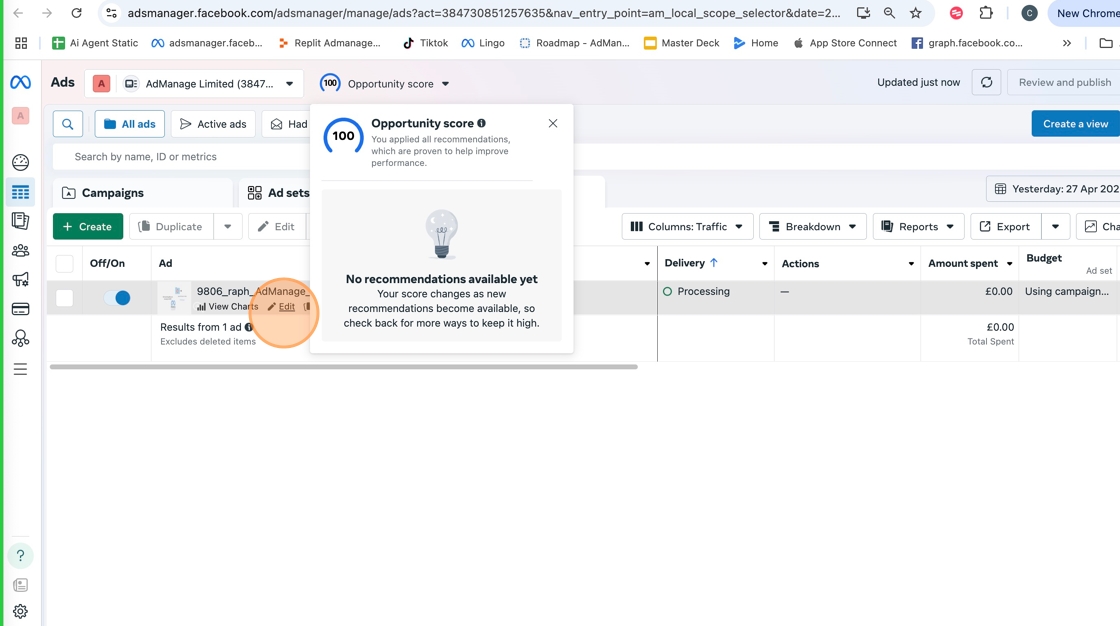
Task: Open the Yesterday: 27 Apr date picker
Action: click(x=1054, y=189)
